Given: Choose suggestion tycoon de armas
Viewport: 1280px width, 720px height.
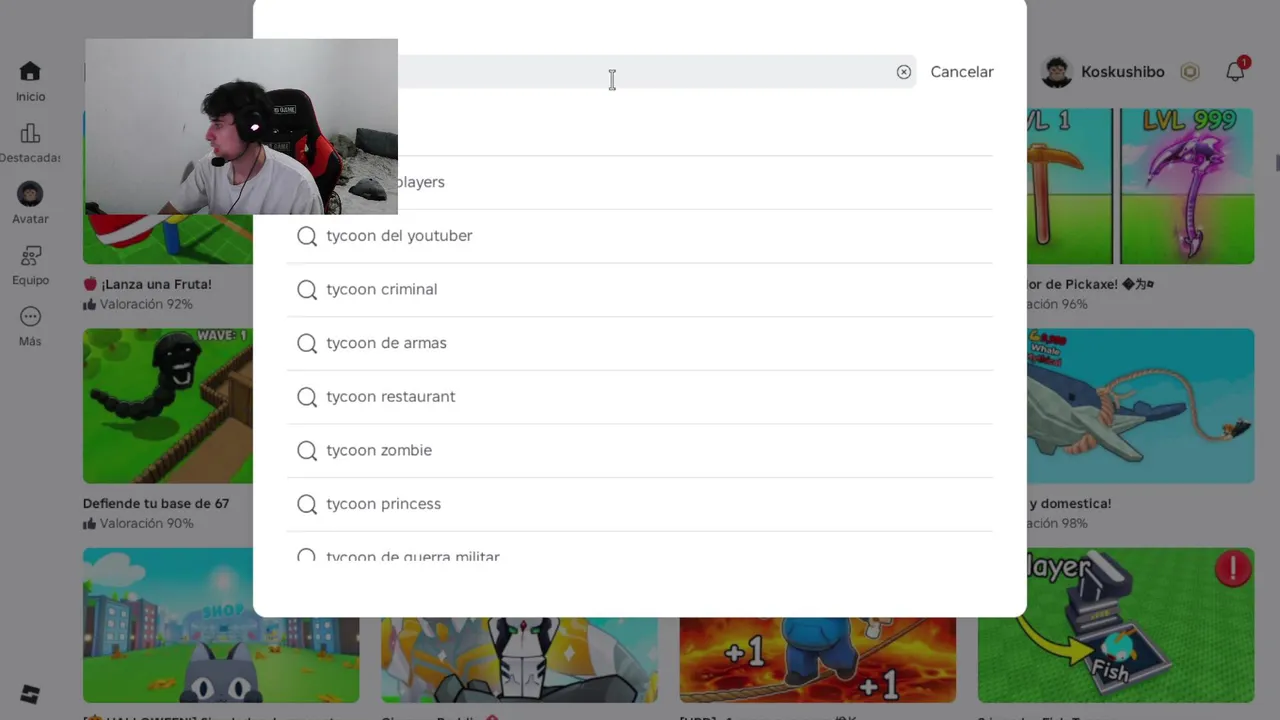Looking at the screenshot, I should pos(640,343).
